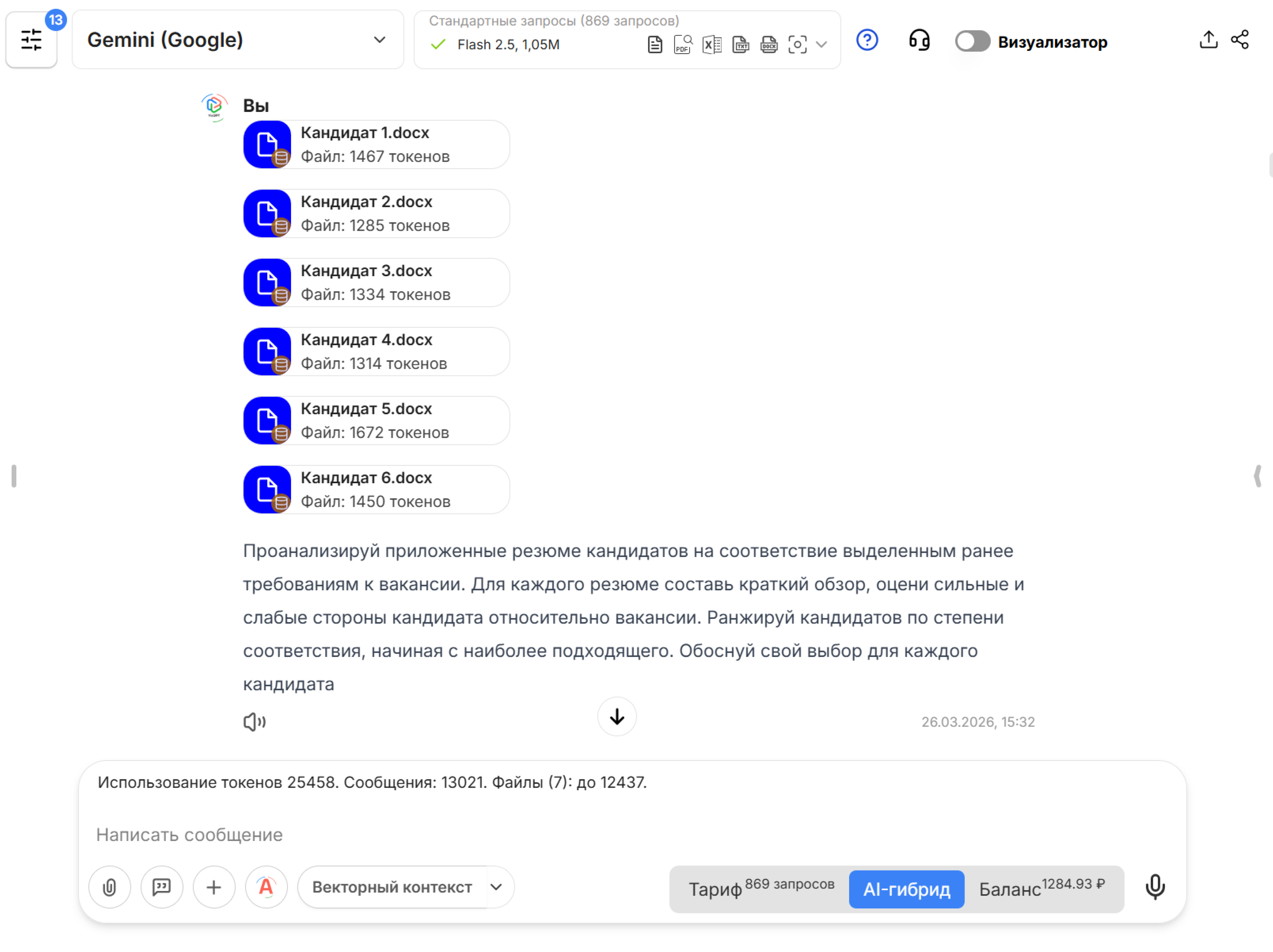Play the message aloud via speaker icon
Screen dimensions: 1273x952
pyautogui.click(x=254, y=721)
